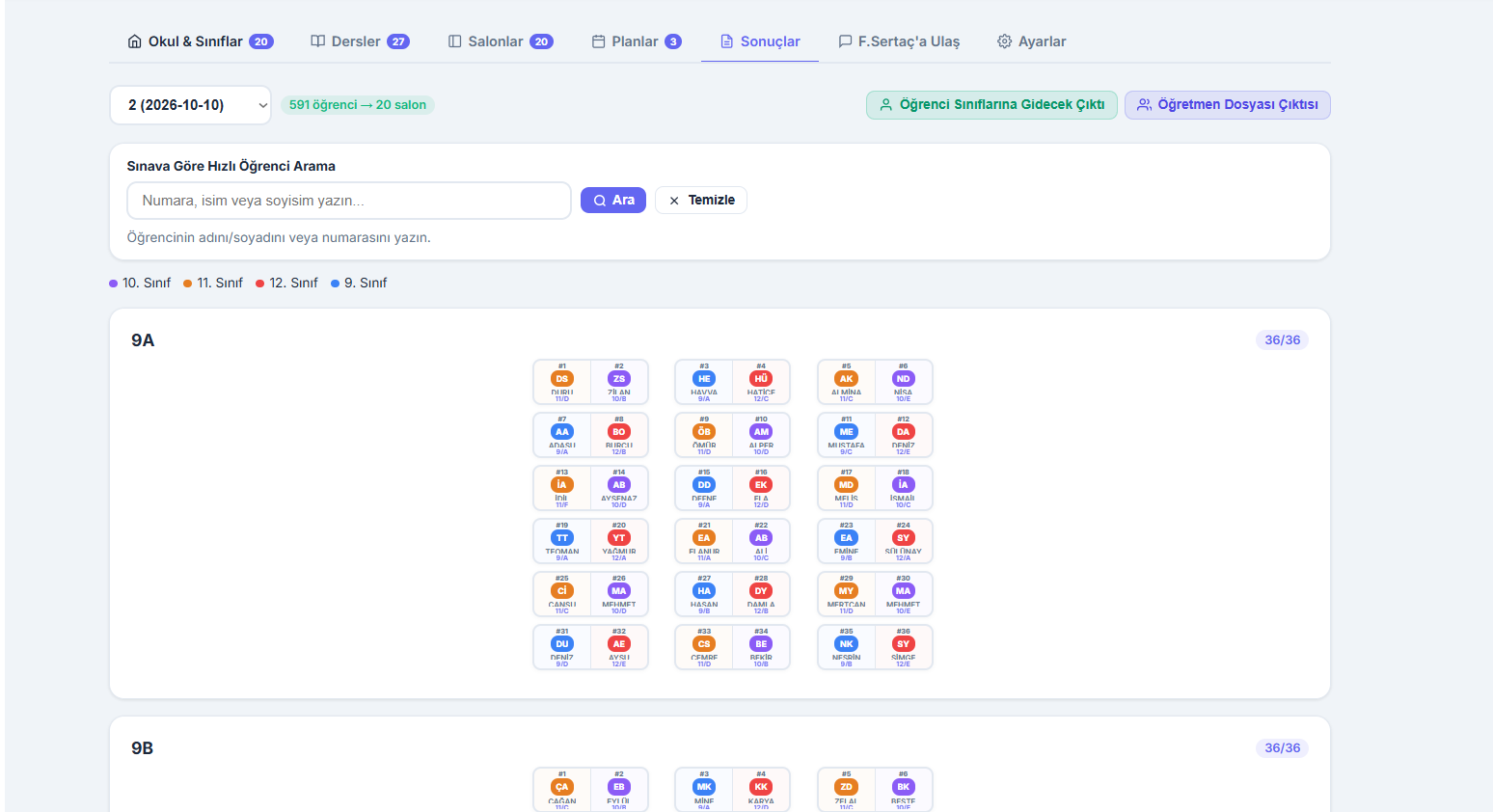The height and width of the screenshot is (812, 1493).
Task: Open settings via the Ayarlar gear icon
Action: (x=1004, y=41)
